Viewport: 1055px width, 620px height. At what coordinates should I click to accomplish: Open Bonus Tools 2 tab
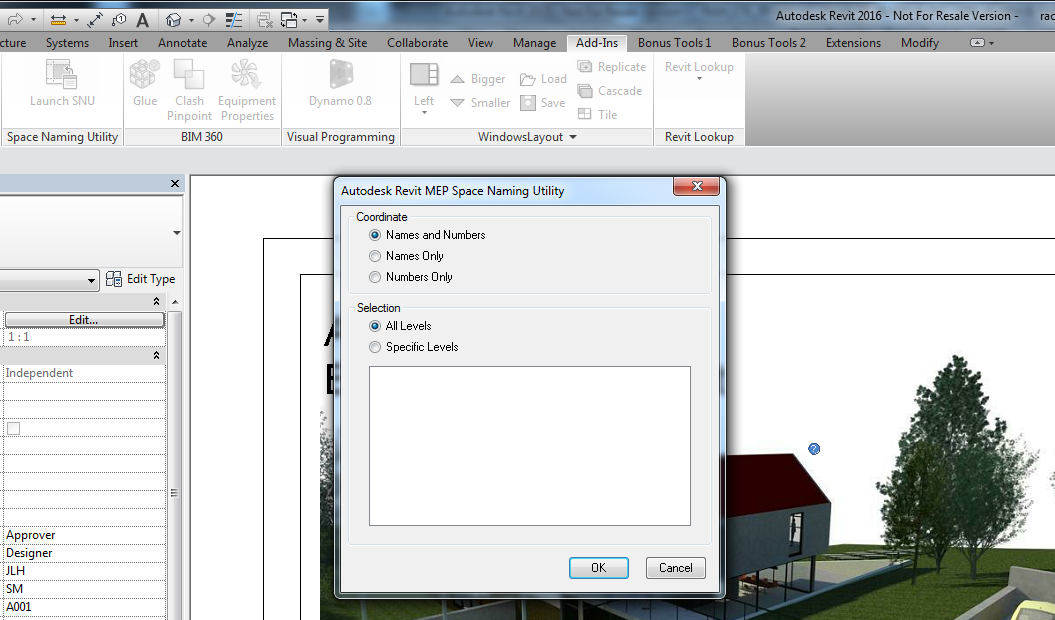[768, 42]
